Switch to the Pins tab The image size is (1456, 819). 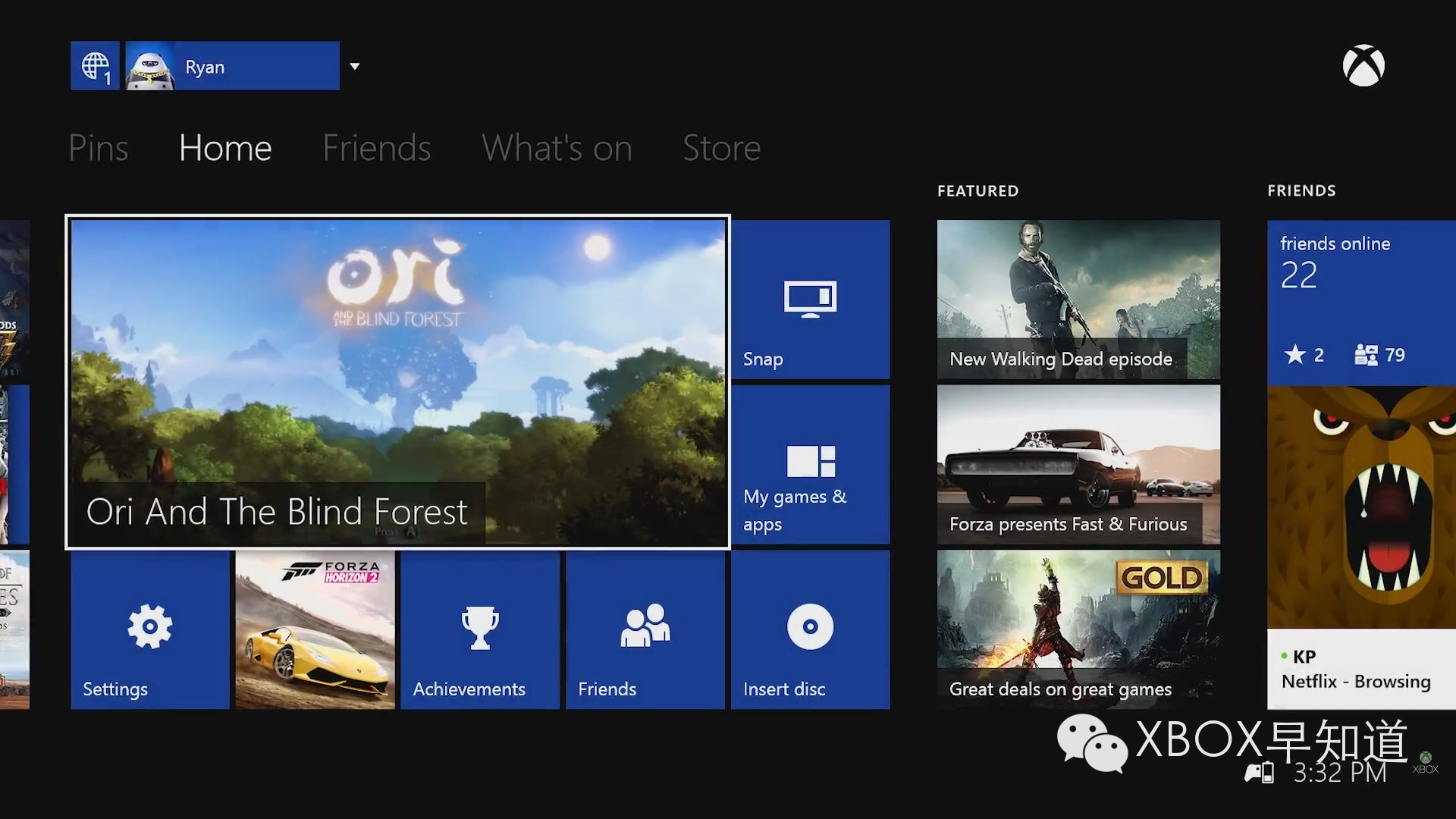tap(98, 148)
